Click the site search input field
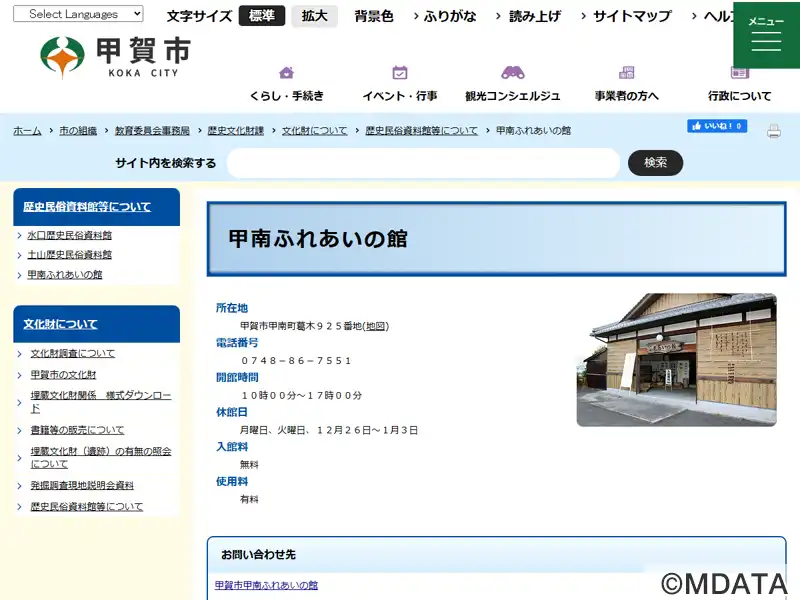Screen dimensions: 800x600 (423, 163)
